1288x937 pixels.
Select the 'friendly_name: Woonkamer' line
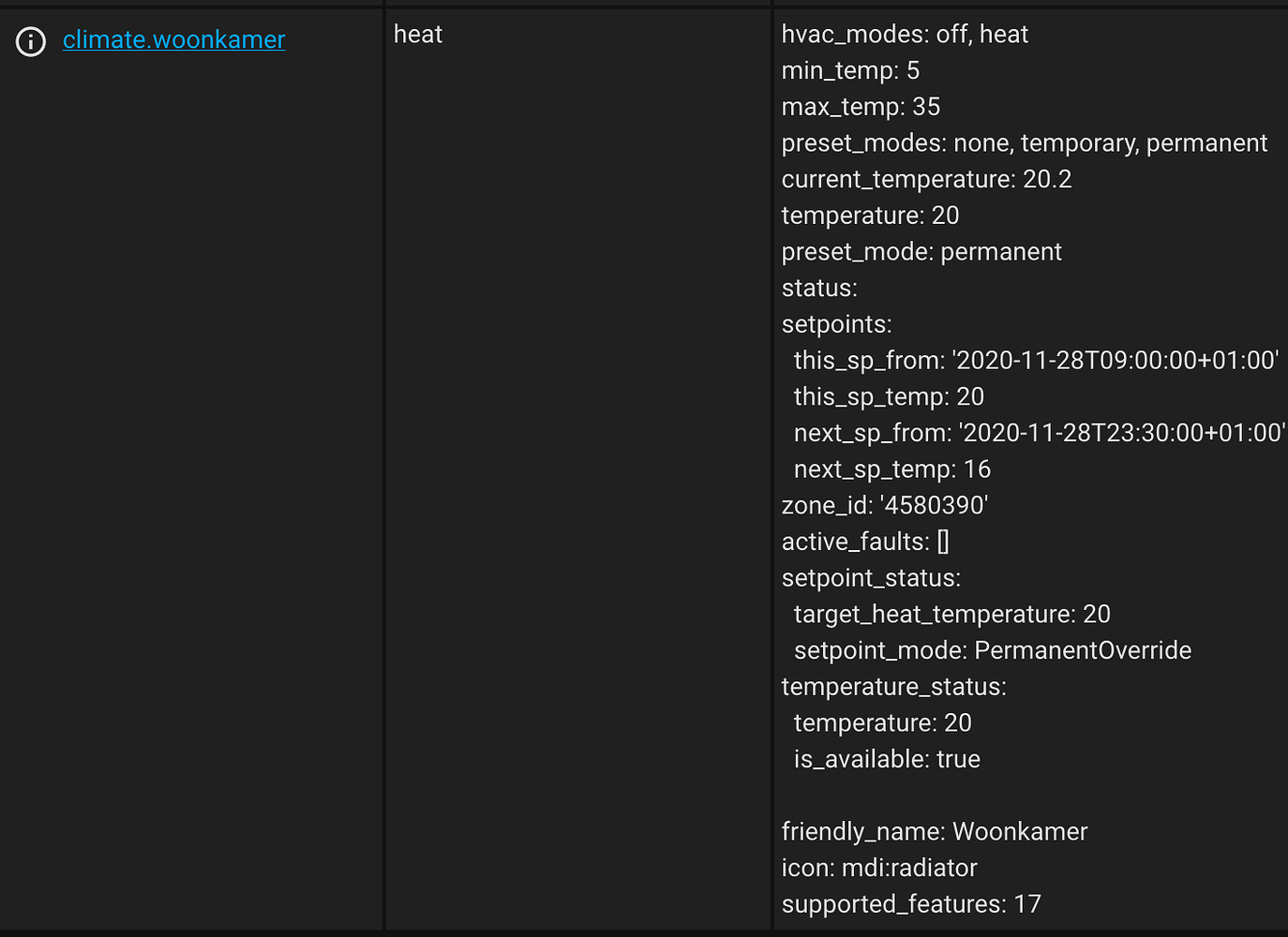(x=935, y=832)
